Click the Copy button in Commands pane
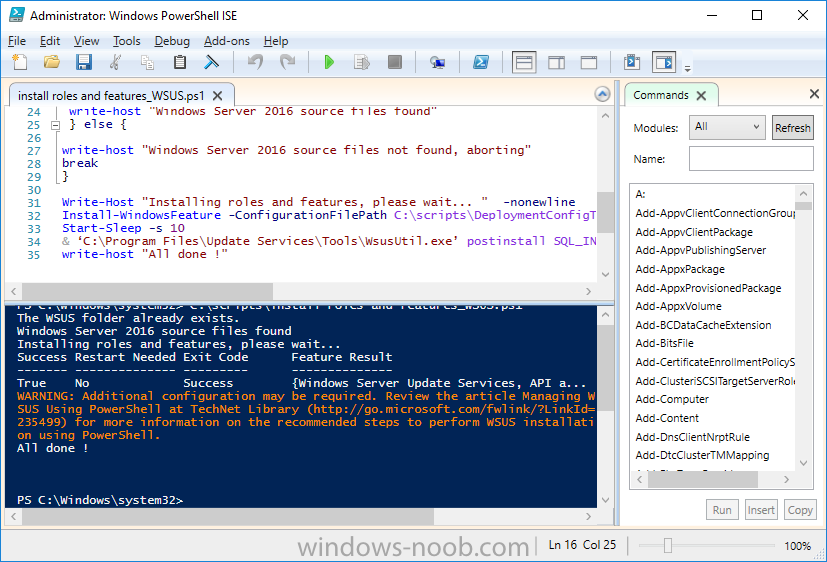 800,510
